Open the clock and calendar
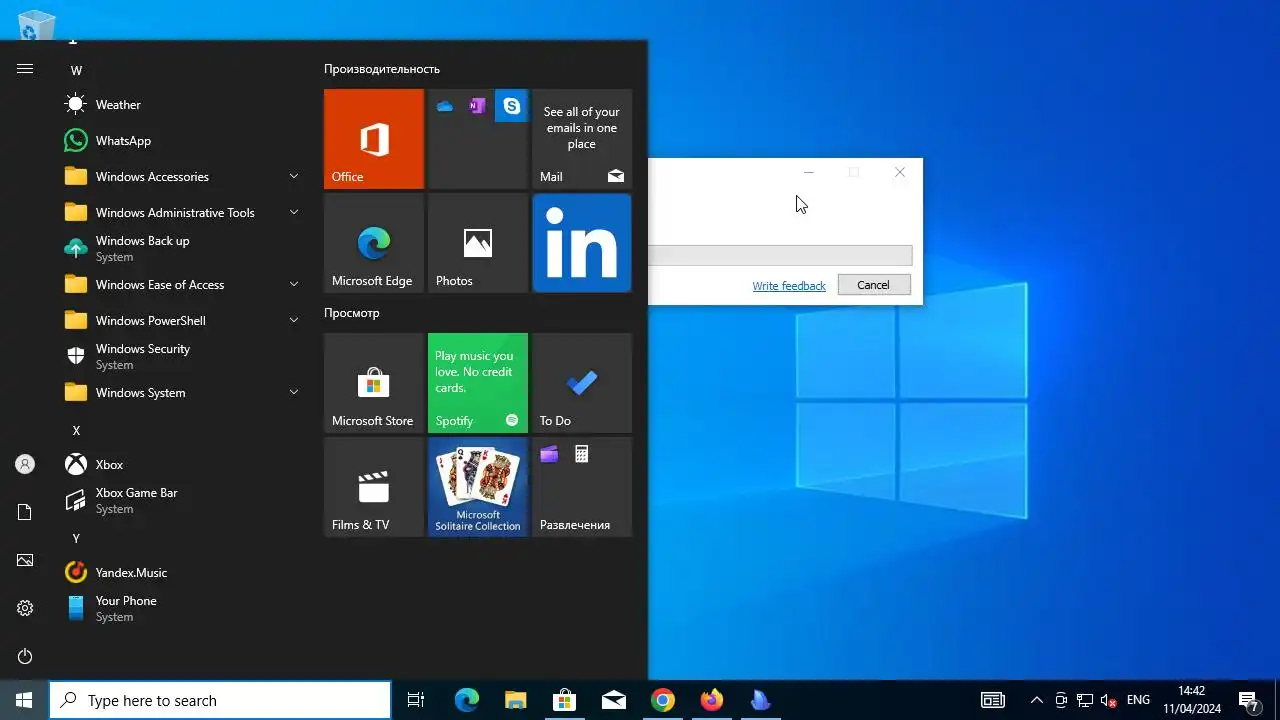 pos(1192,700)
